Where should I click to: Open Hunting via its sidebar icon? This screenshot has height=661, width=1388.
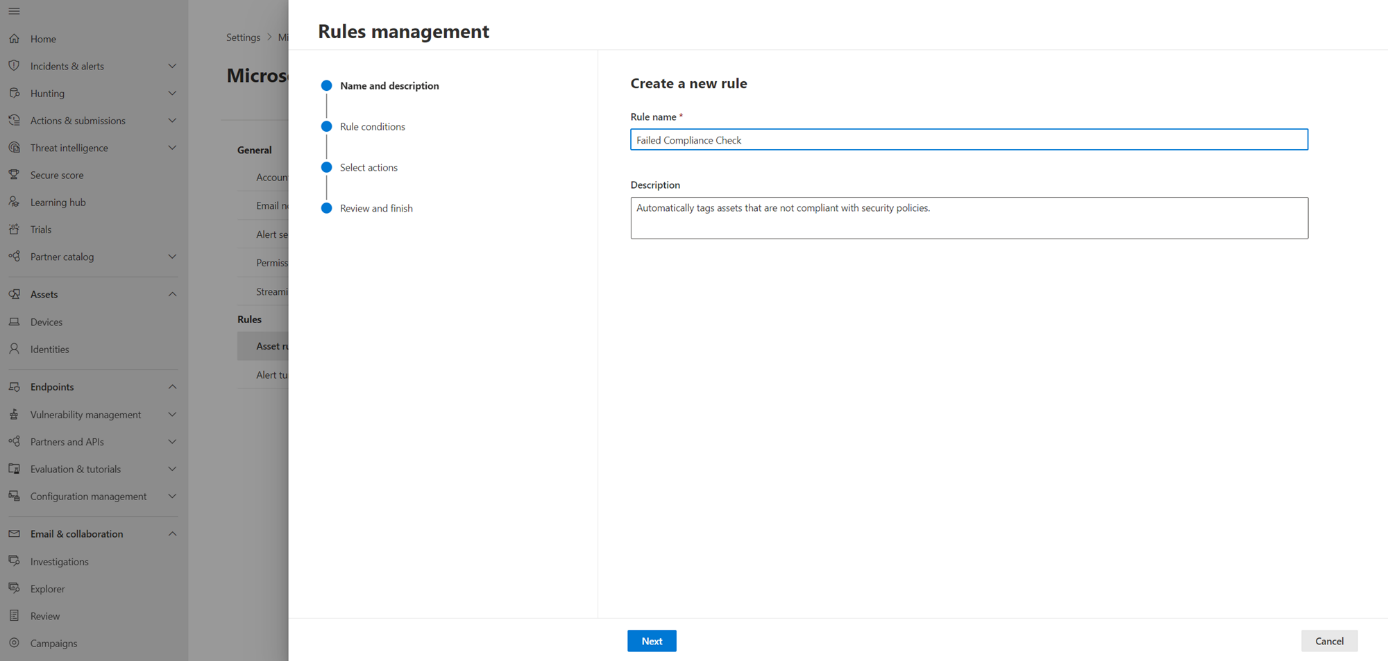[x=14, y=93]
